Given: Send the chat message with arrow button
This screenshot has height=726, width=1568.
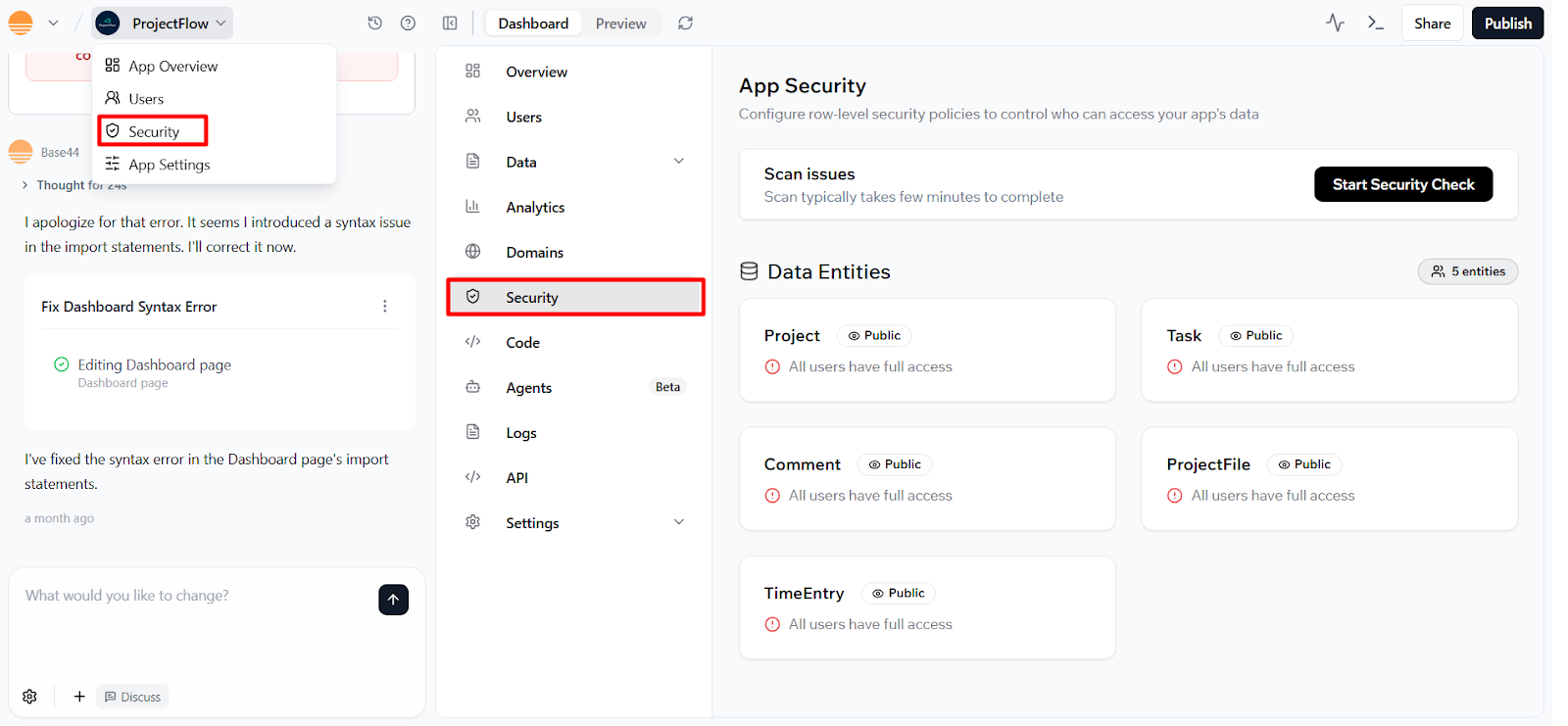Looking at the screenshot, I should point(393,600).
